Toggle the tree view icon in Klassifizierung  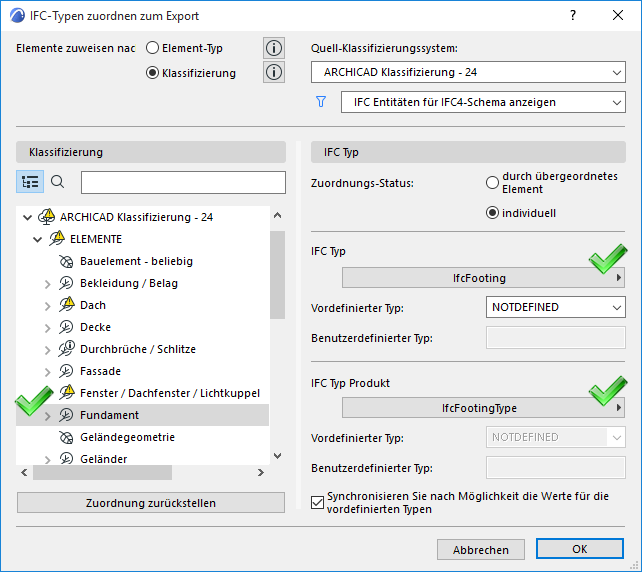click(30, 182)
